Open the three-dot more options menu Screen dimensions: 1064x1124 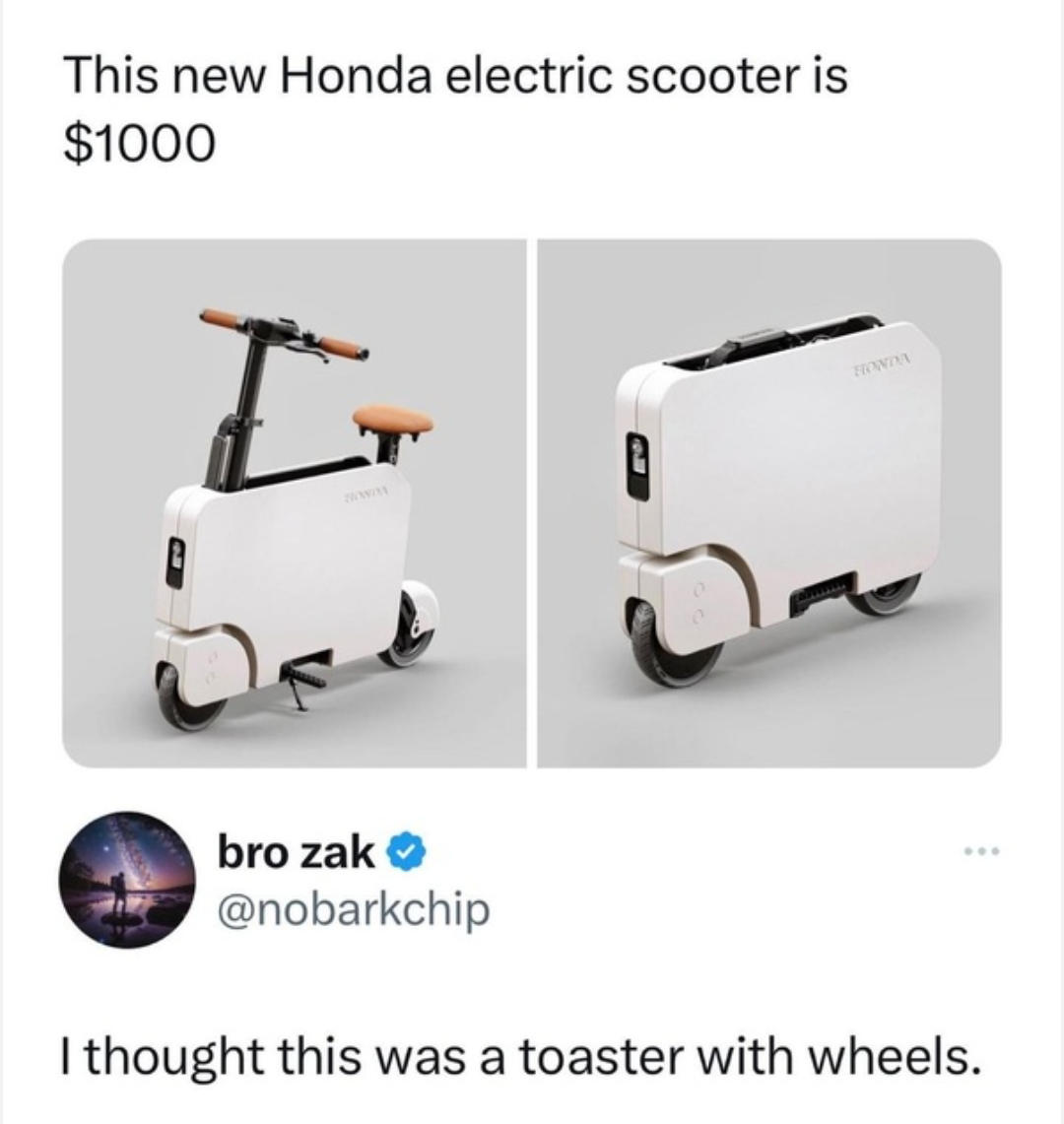point(981,852)
